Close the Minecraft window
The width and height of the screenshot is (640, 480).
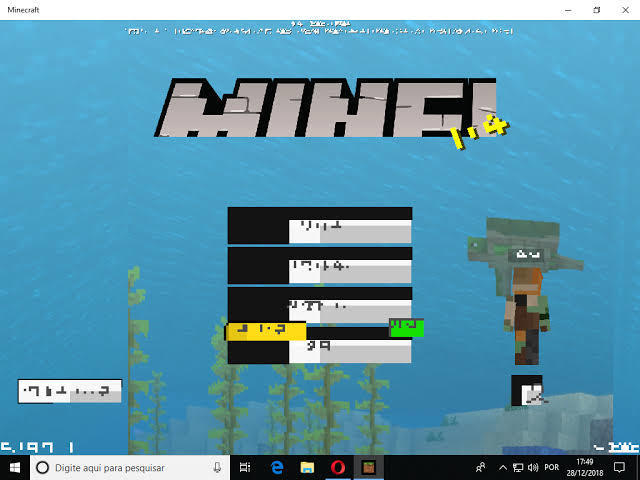pos(625,10)
